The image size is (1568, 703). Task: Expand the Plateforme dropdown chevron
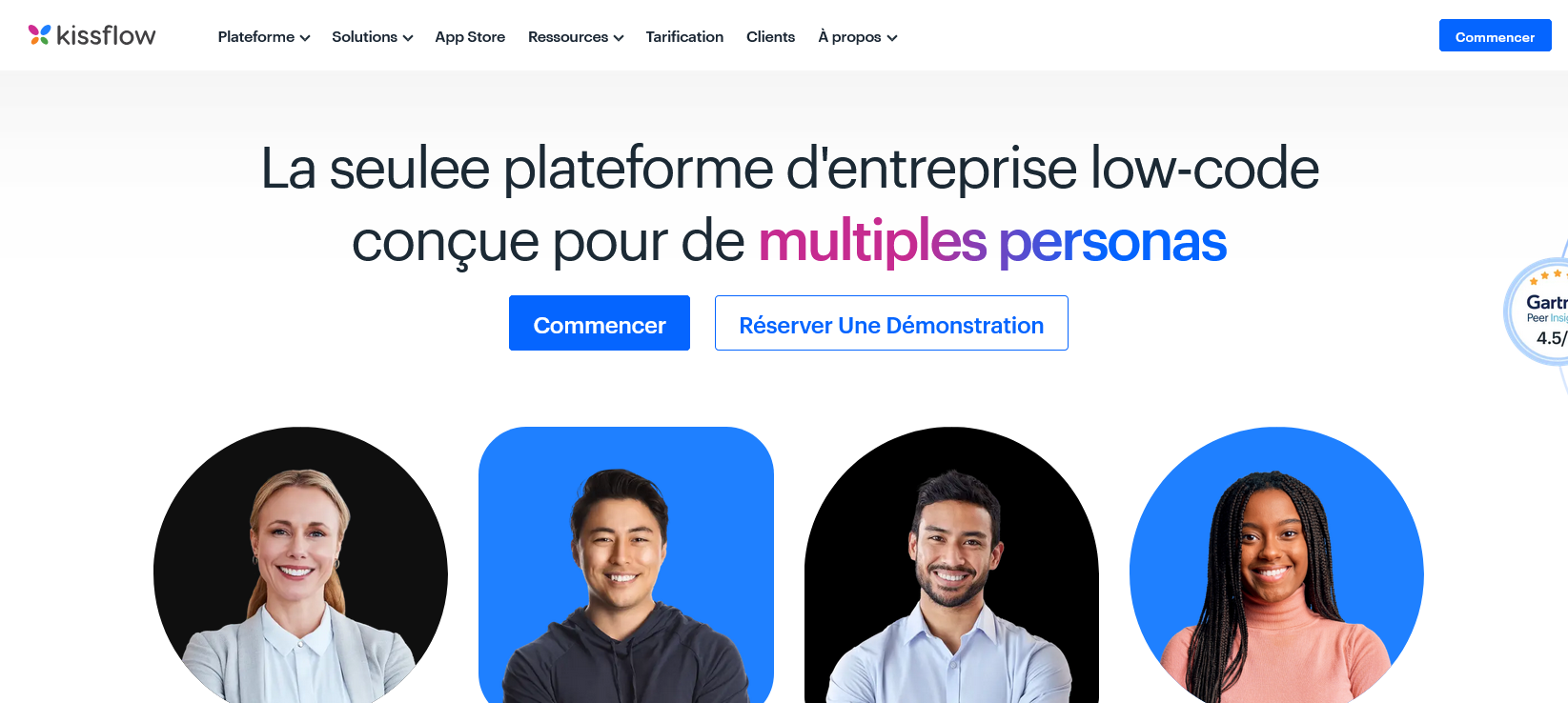click(305, 38)
